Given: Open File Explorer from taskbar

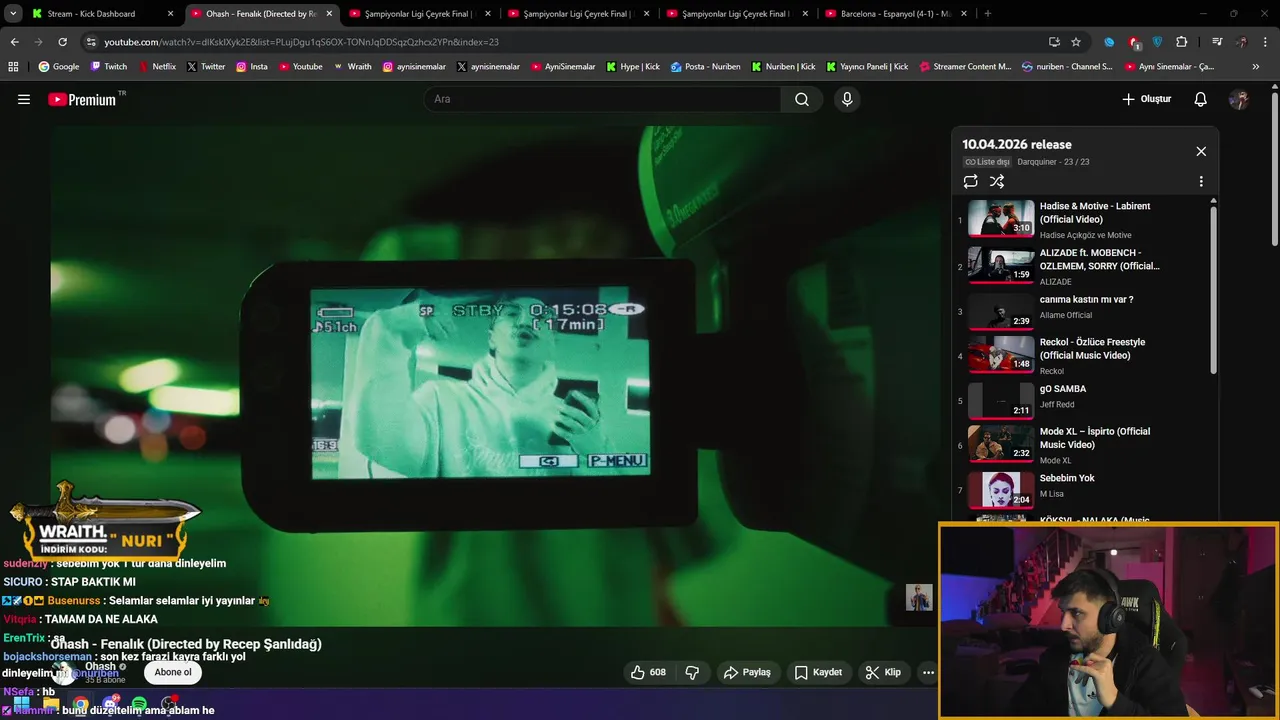Looking at the screenshot, I should click(51, 704).
